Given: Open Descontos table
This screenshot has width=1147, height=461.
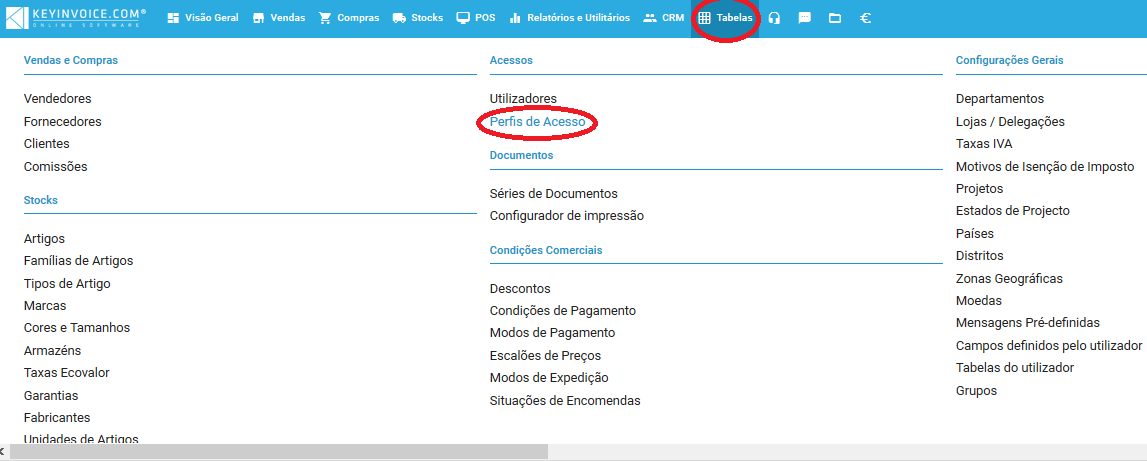Looking at the screenshot, I should (520, 289).
